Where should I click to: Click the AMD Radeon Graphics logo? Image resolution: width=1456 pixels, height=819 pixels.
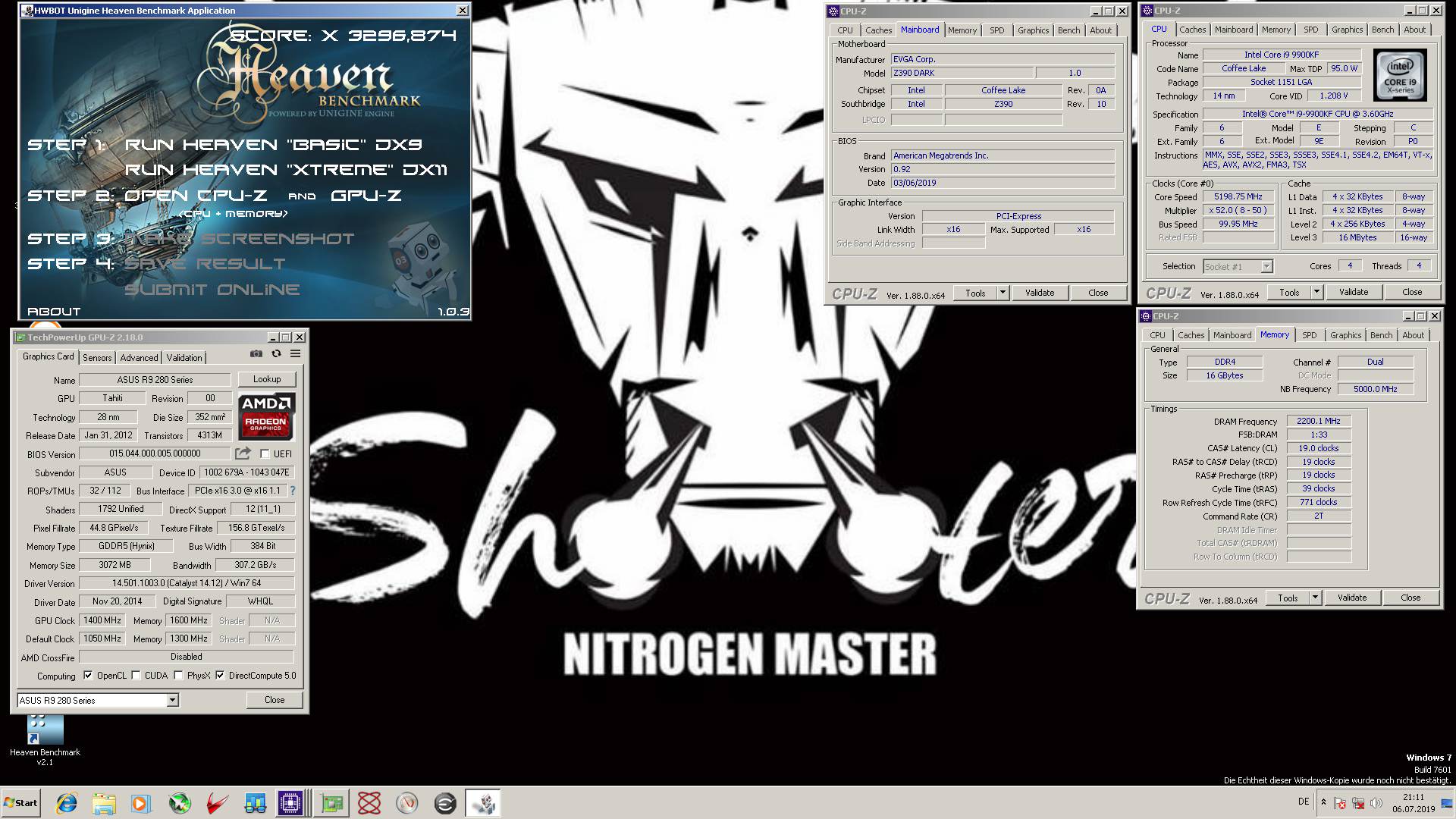(x=266, y=416)
